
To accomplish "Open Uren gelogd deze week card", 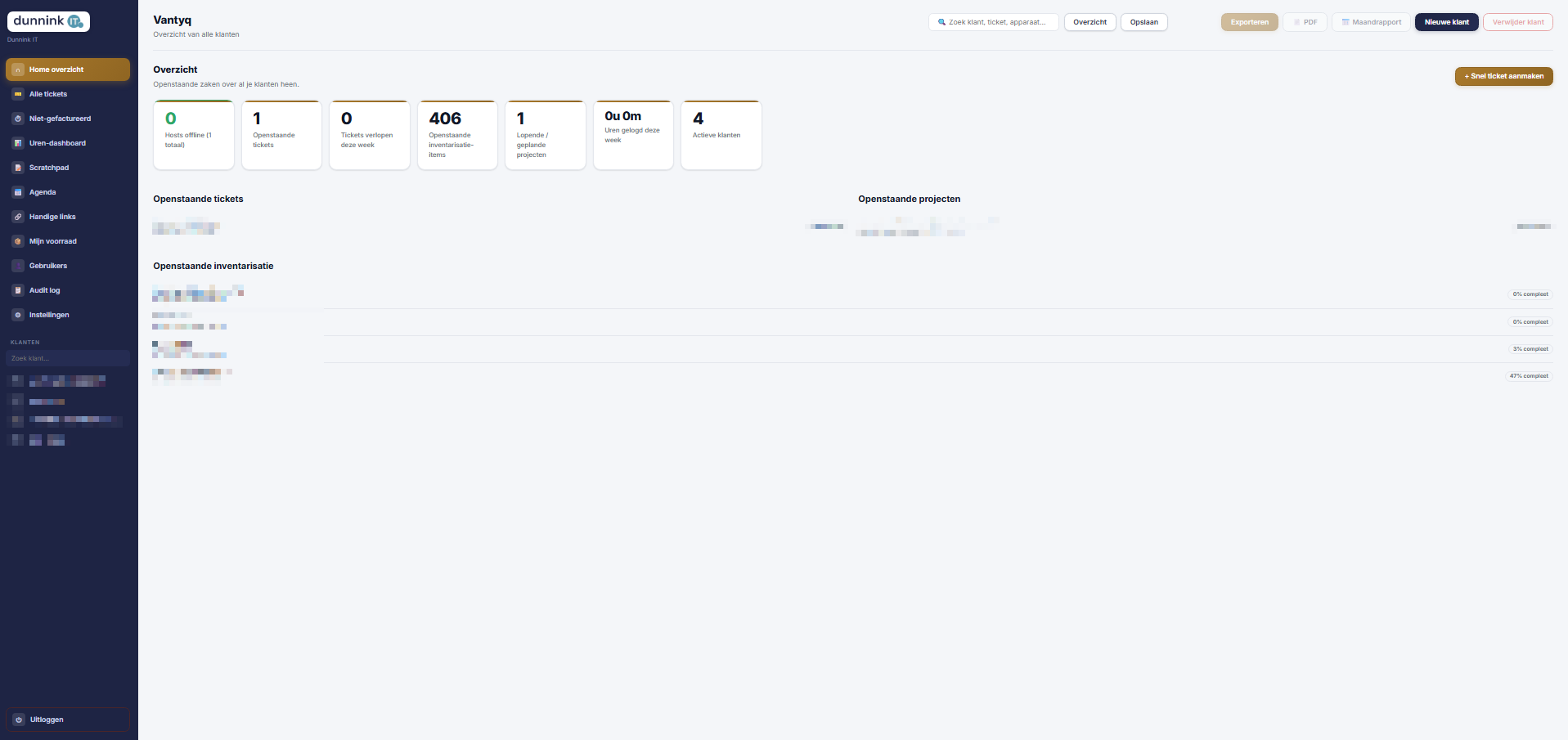I will point(633,135).
